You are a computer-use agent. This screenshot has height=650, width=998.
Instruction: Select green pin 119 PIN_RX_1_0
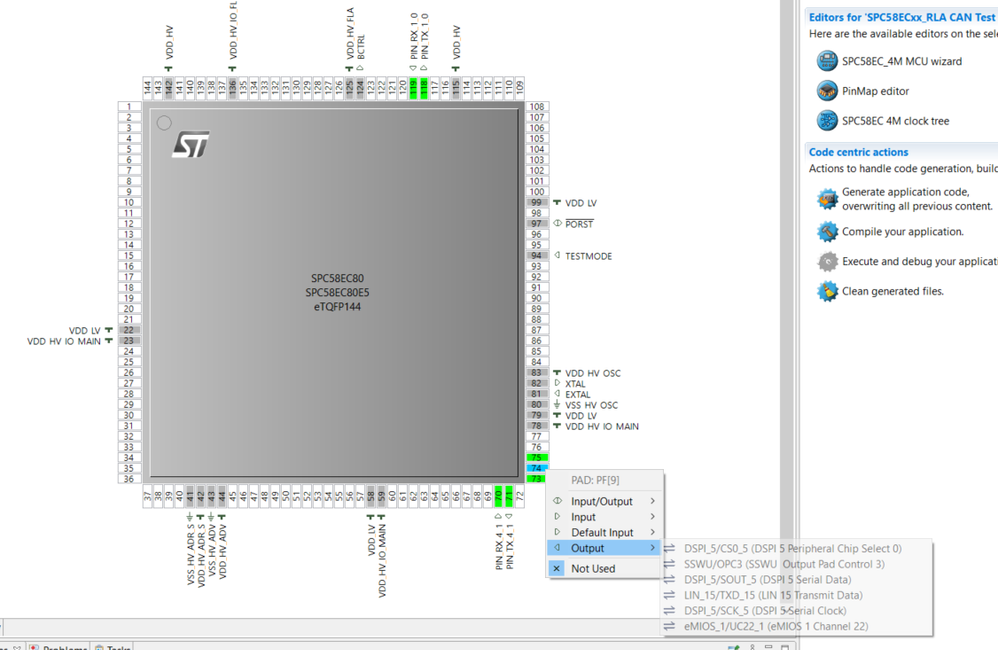coord(413,88)
